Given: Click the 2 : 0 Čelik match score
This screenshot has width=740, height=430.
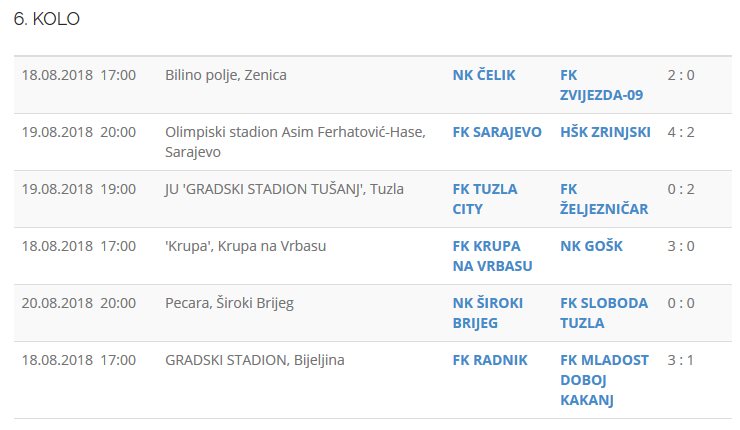Looking at the screenshot, I should point(680,75).
